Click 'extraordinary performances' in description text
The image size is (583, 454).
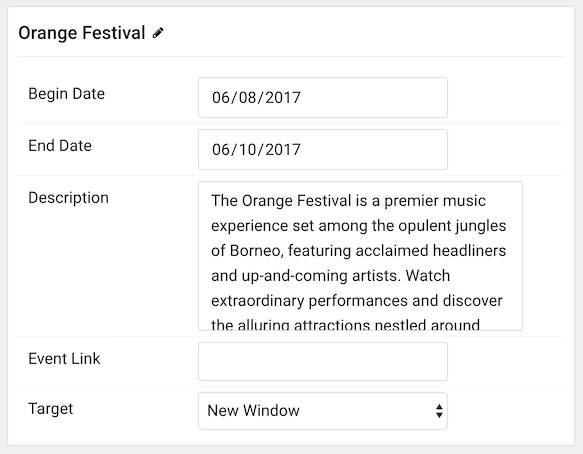coord(309,301)
